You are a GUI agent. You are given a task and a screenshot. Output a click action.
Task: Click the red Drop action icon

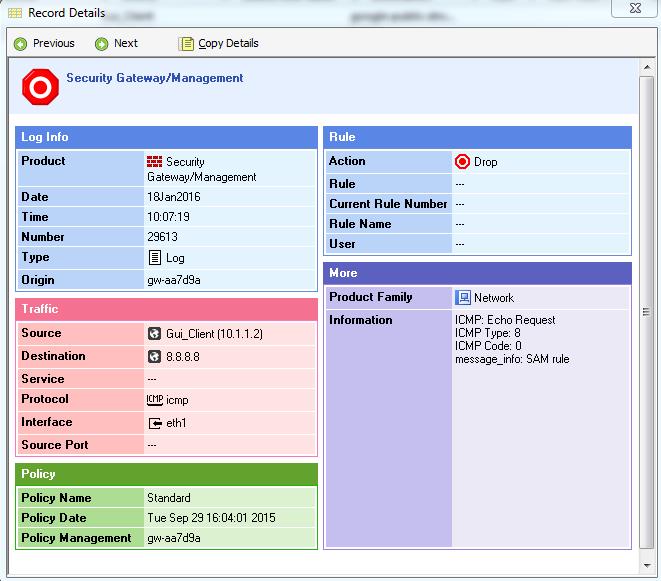pos(462,162)
